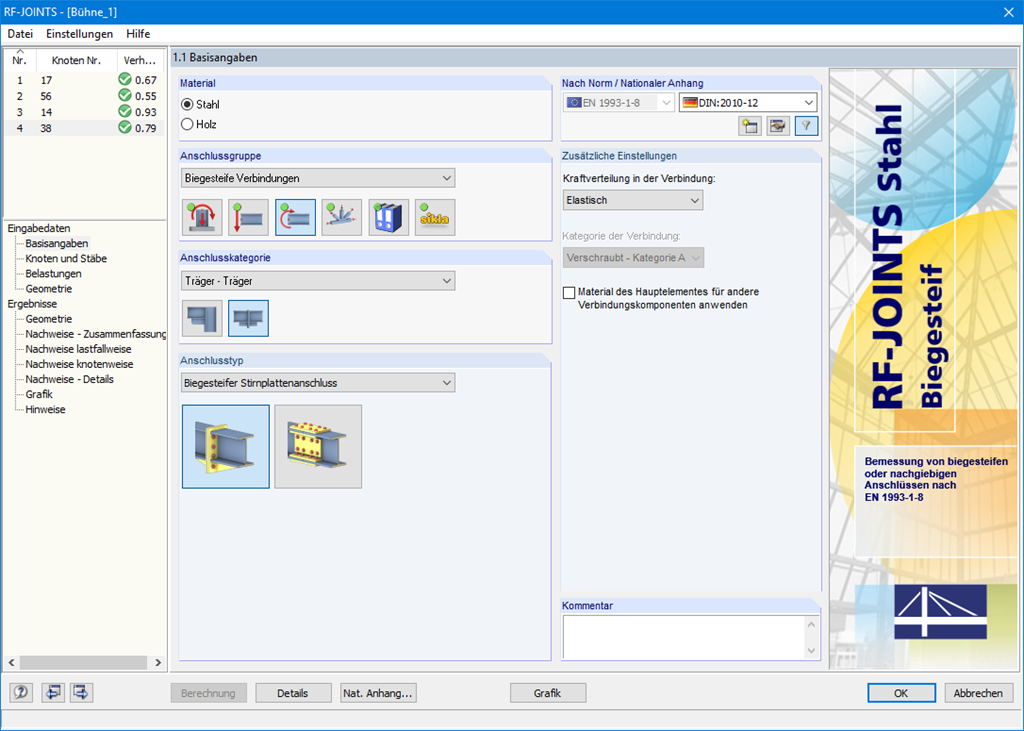Click the Details button

[x=293, y=693]
